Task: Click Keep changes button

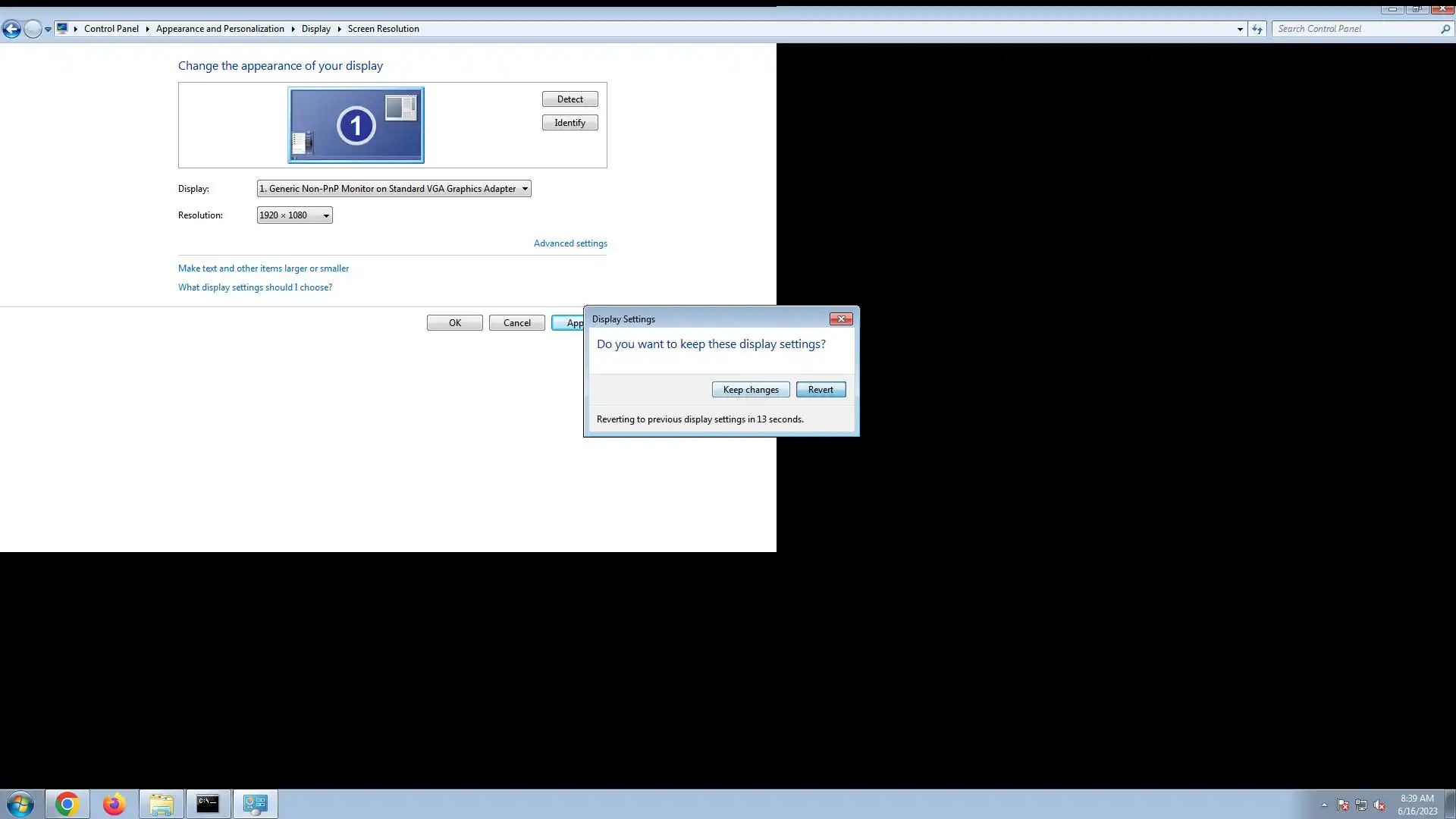Action: coord(750,390)
